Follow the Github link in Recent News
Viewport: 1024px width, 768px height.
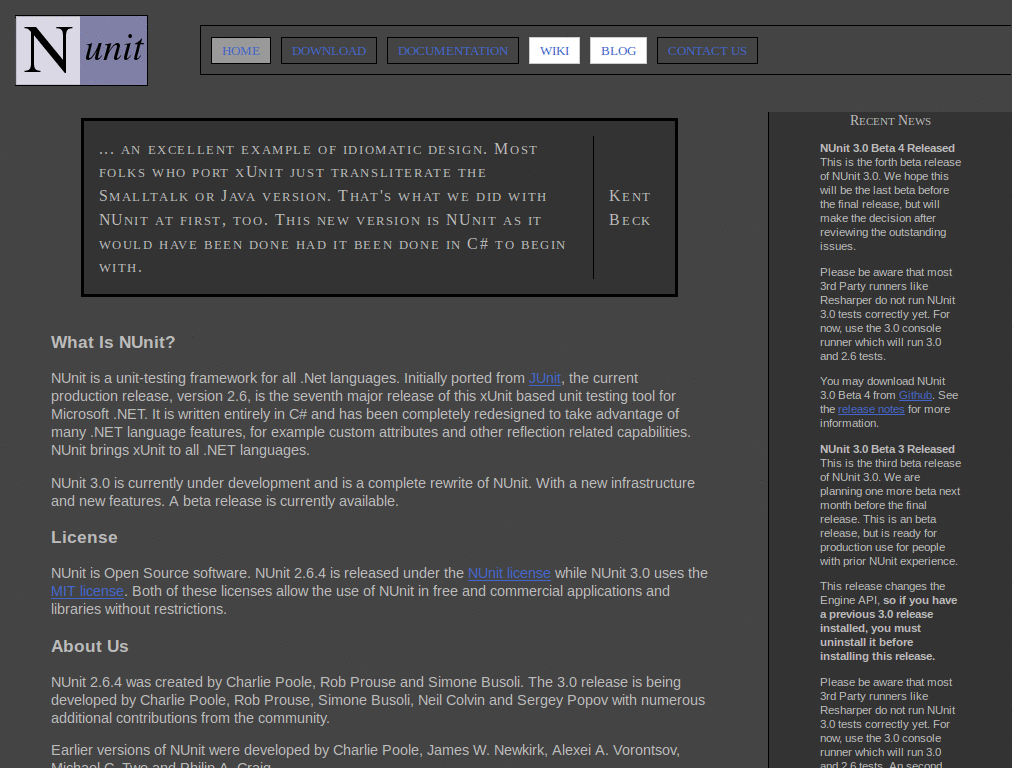(915, 395)
